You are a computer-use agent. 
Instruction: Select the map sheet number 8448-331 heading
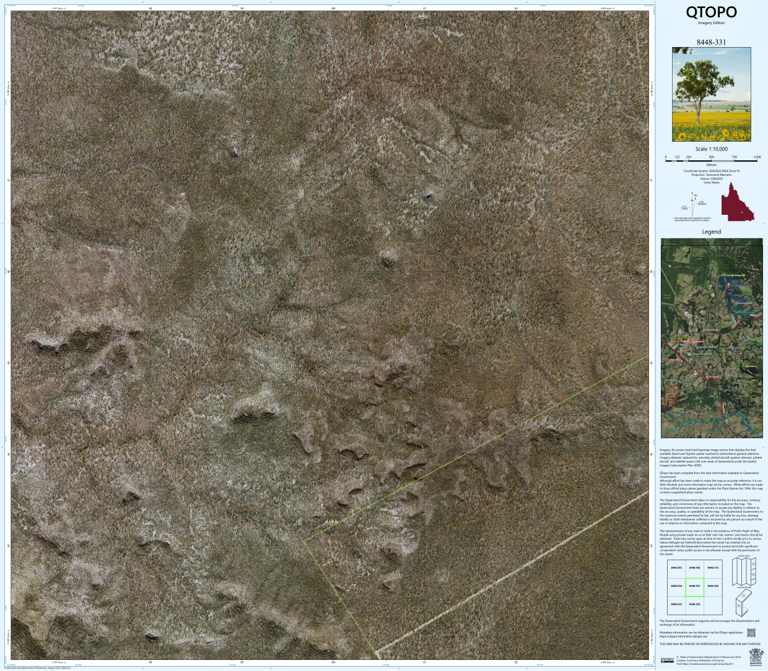click(711, 42)
